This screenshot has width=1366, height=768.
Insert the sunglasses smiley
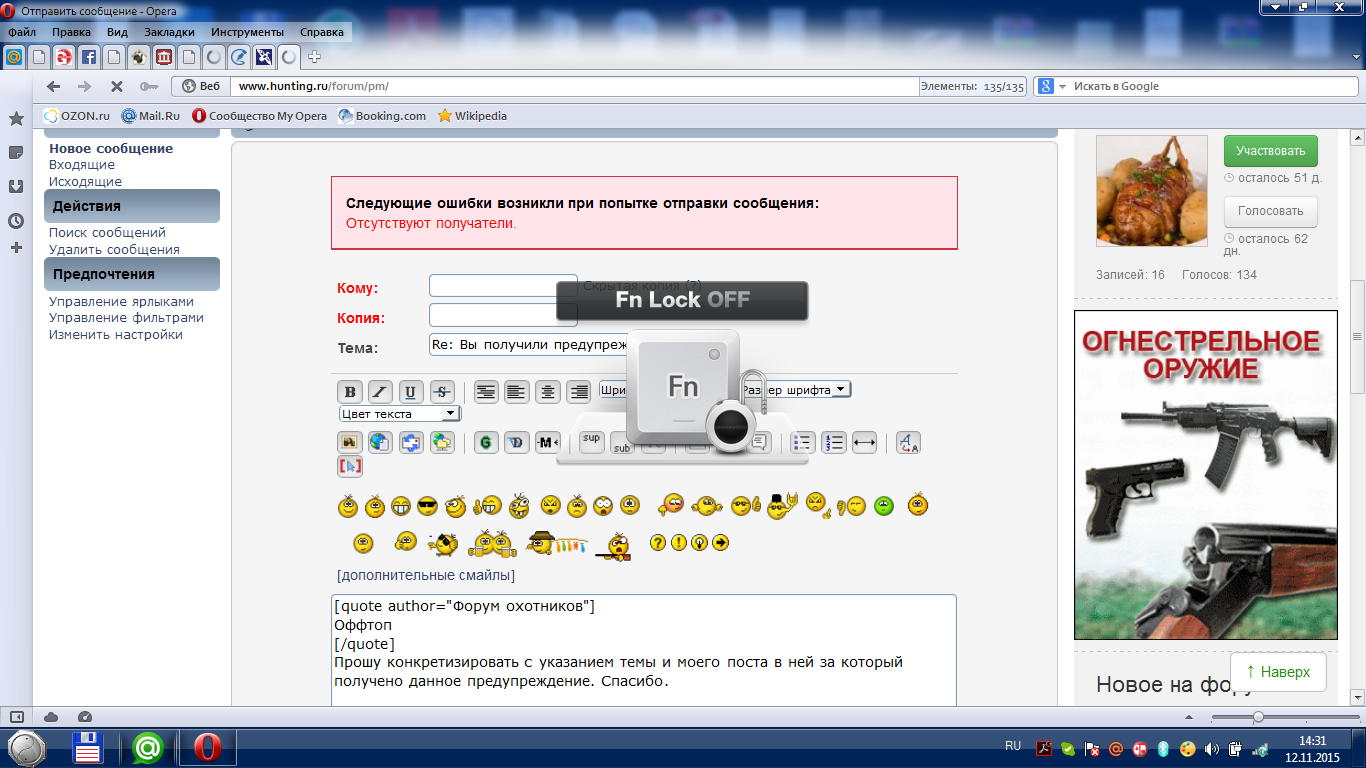[427, 507]
